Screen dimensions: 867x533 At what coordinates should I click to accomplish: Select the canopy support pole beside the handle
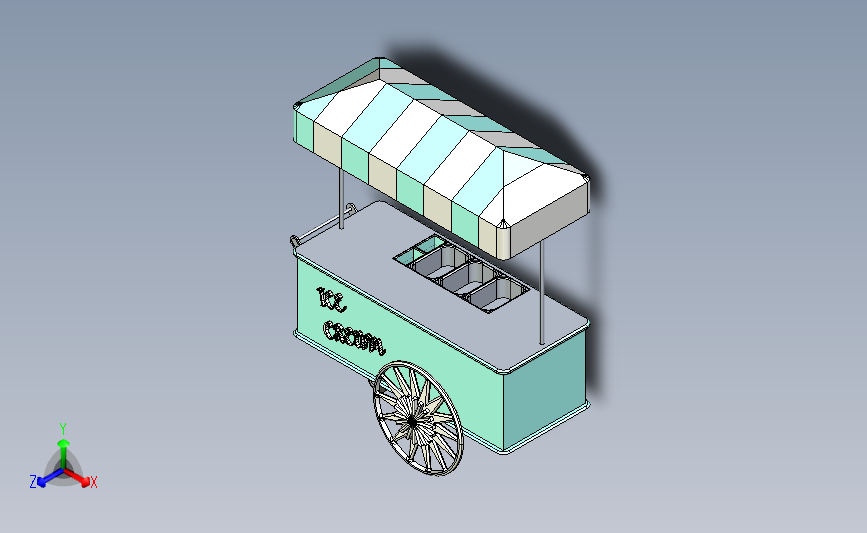point(341,198)
